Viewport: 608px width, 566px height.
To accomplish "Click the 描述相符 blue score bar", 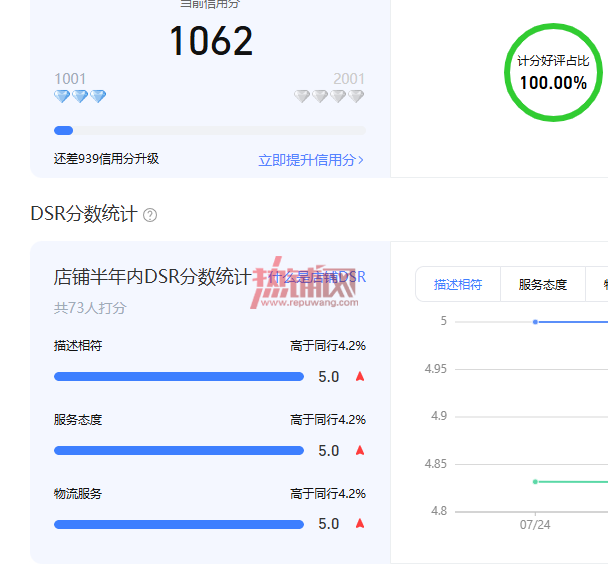I will click(179, 376).
